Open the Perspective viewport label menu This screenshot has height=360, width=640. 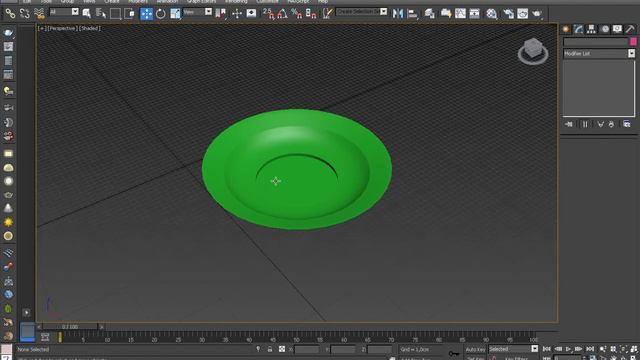(62, 29)
